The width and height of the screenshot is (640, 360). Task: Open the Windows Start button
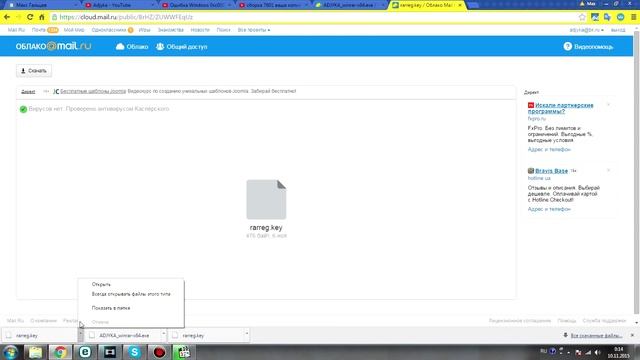click(x=10, y=352)
